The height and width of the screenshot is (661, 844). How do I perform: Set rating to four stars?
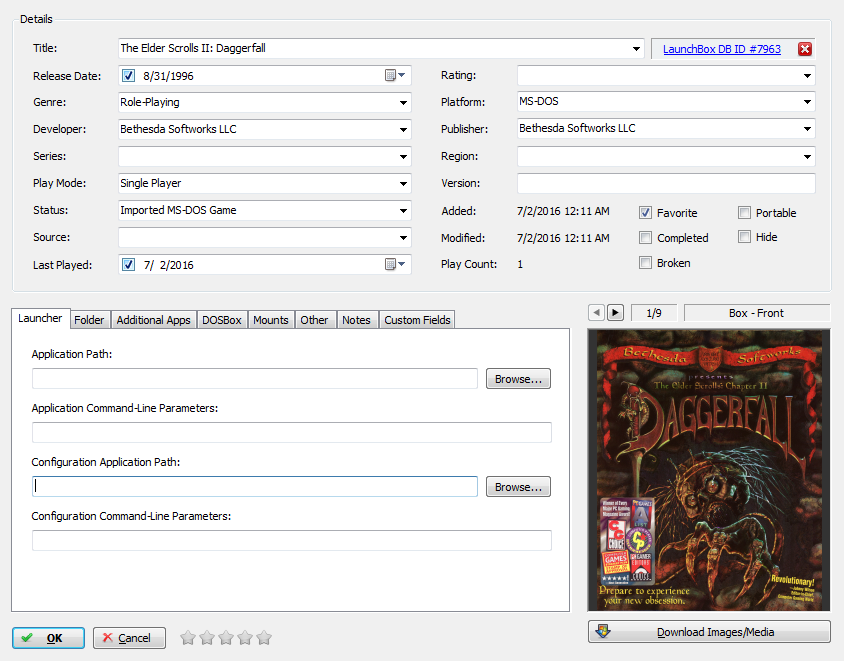245,638
